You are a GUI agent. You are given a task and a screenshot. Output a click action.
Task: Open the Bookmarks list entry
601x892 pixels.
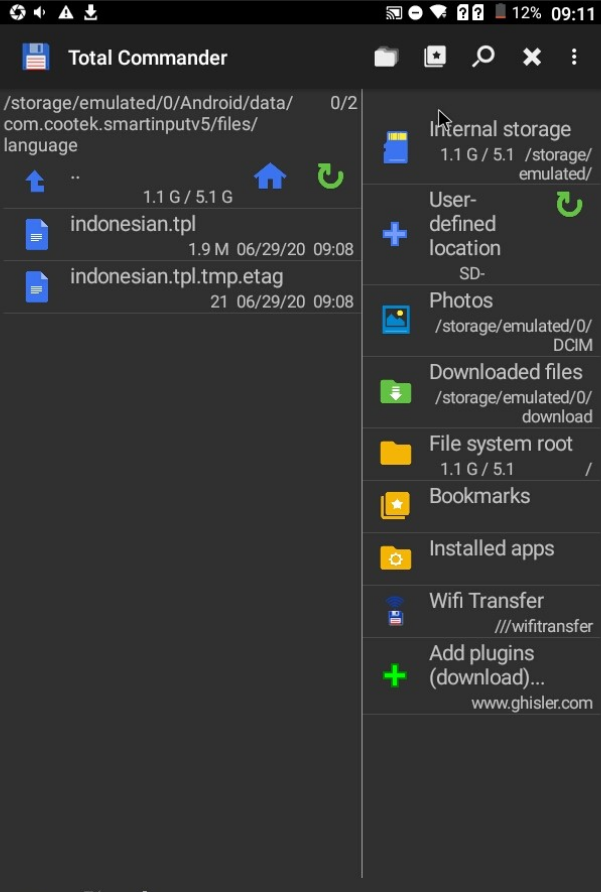click(x=481, y=507)
